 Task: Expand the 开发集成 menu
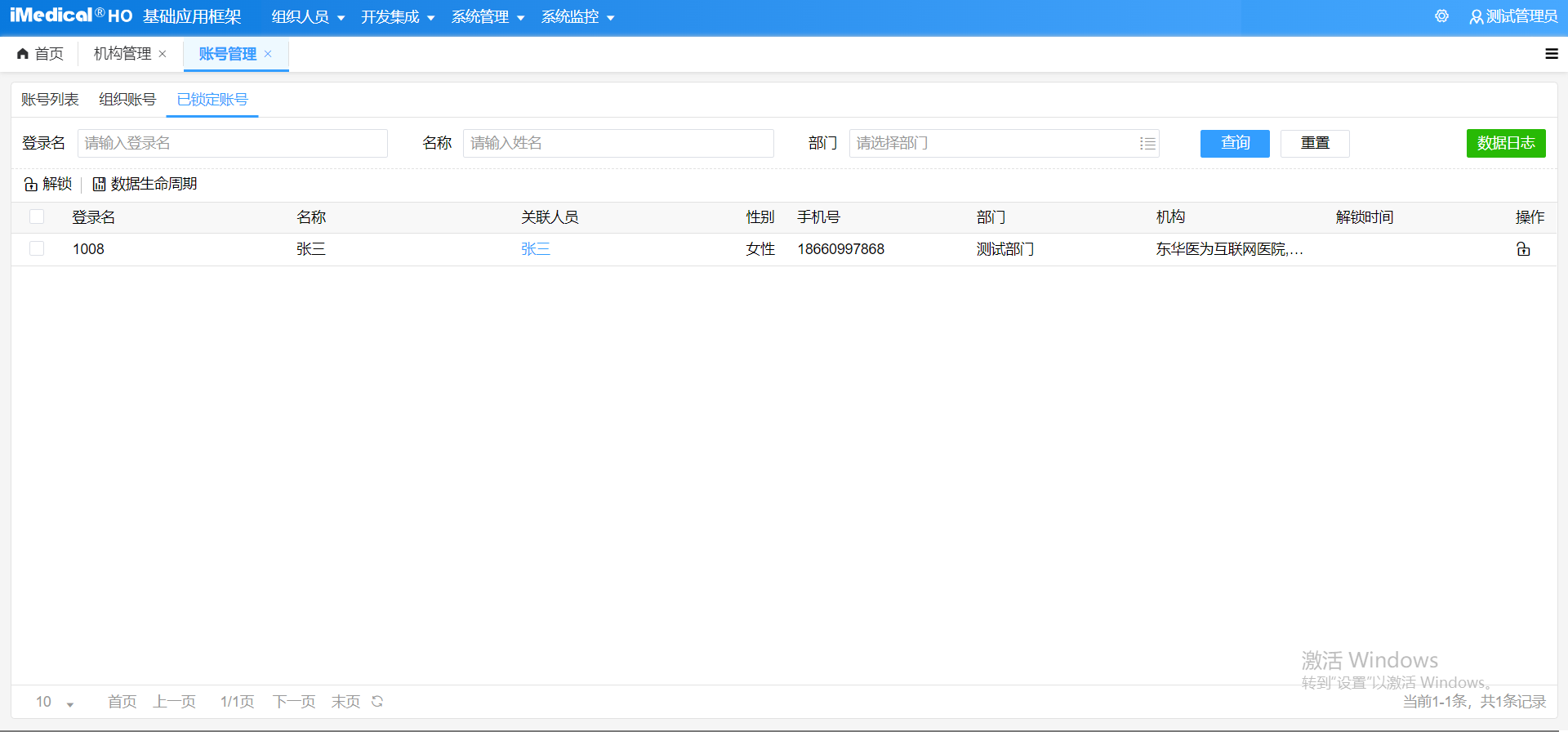pyautogui.click(x=398, y=17)
